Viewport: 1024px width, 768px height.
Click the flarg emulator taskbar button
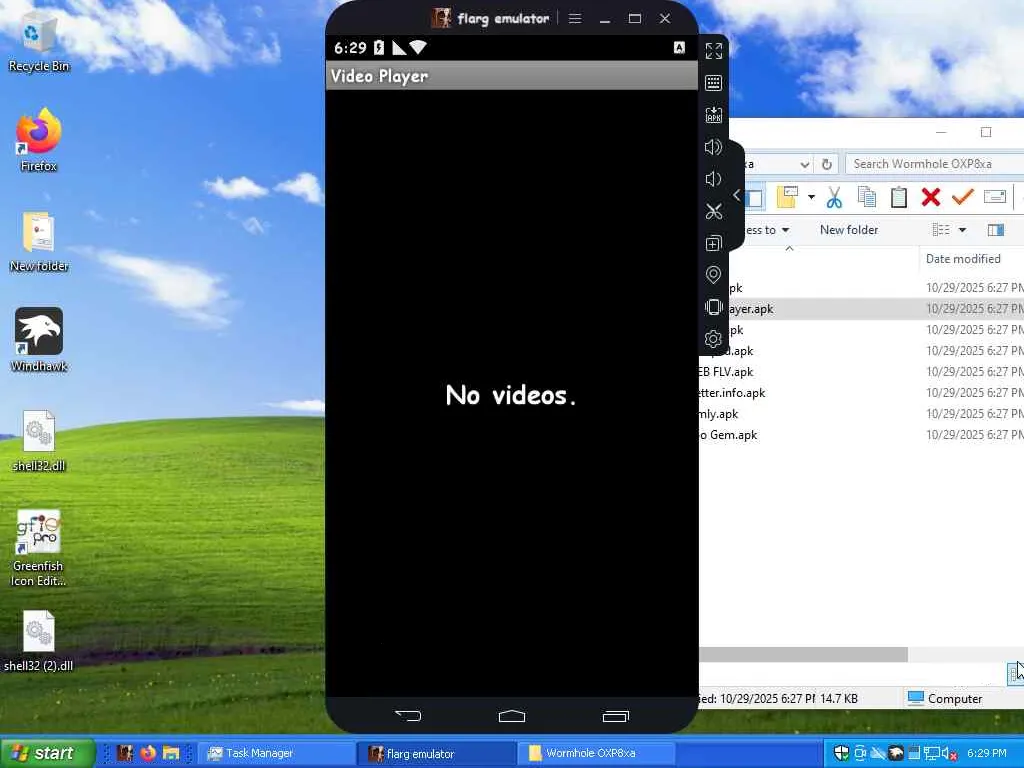tap(436, 753)
